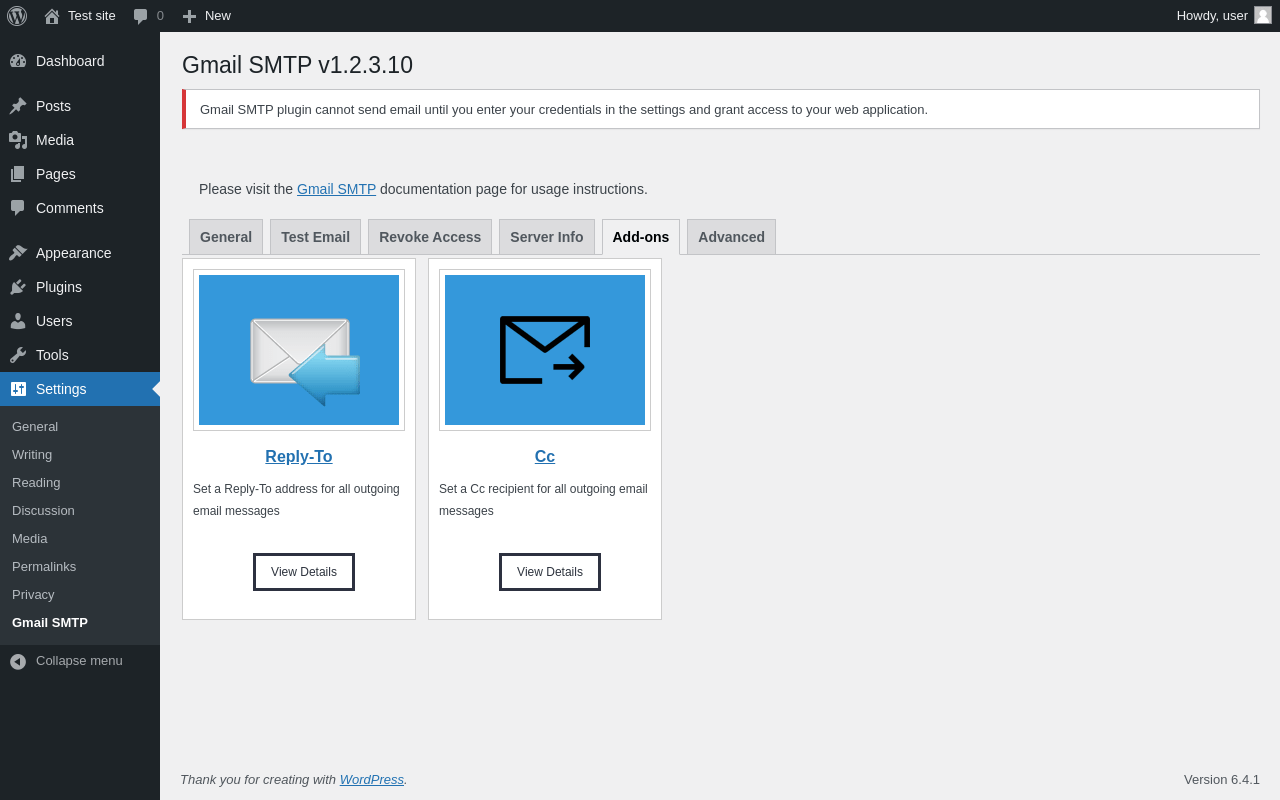Viewport: 1280px width, 800px height.
Task: Click the Media icon in sidebar
Action: pyautogui.click(x=18, y=140)
